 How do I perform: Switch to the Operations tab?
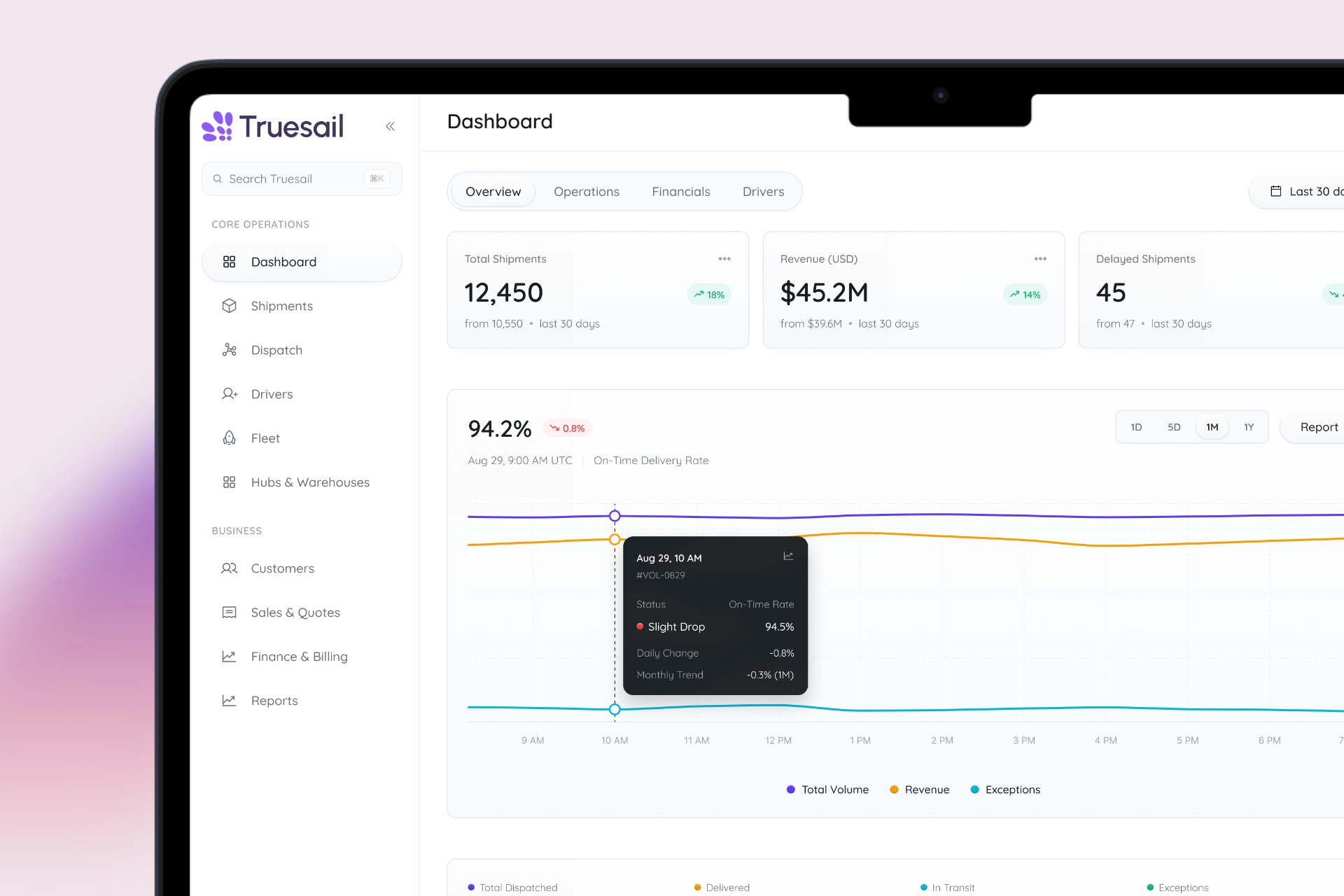tap(587, 192)
